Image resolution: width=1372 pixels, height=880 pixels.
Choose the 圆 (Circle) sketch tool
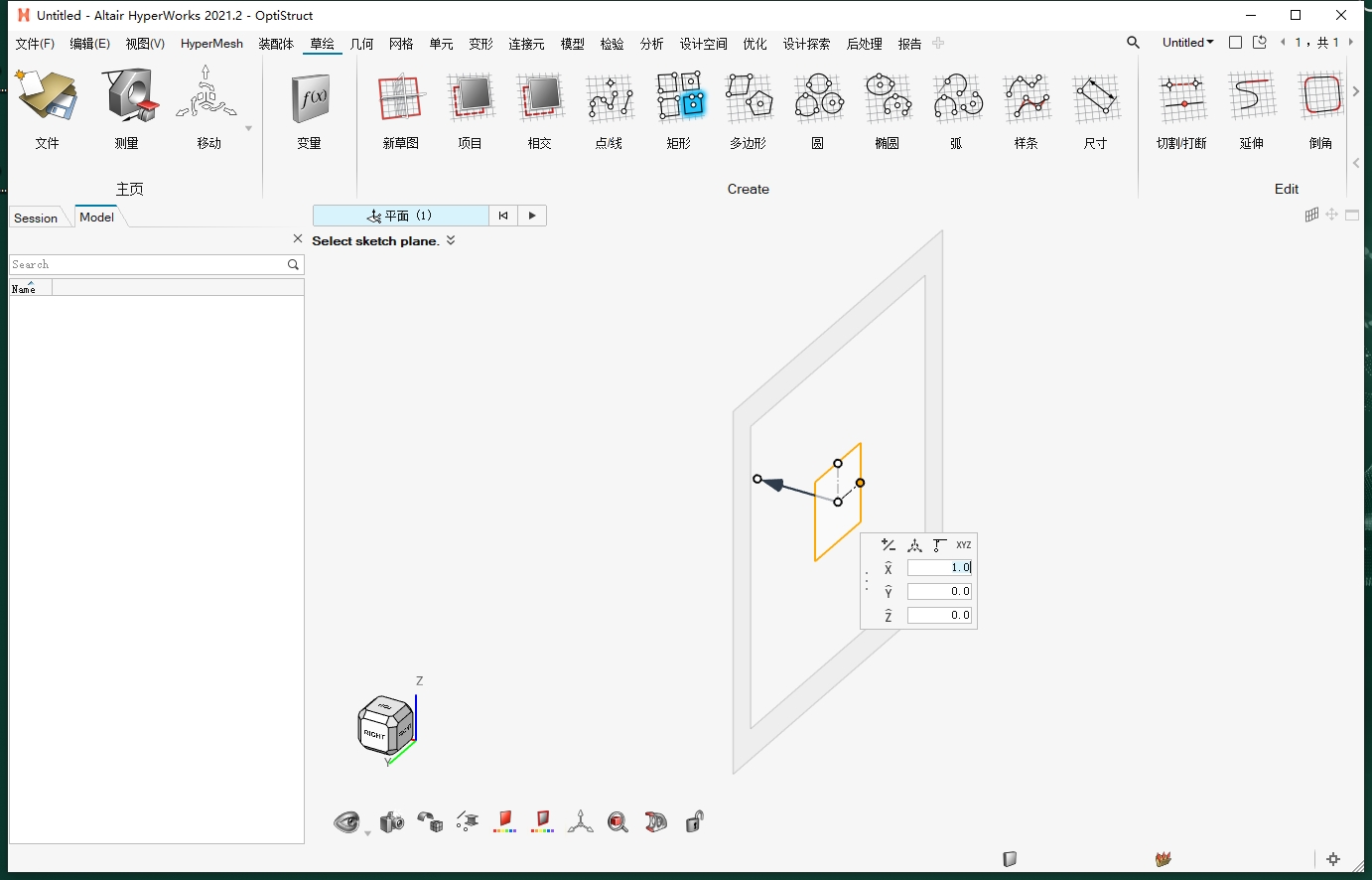click(818, 111)
